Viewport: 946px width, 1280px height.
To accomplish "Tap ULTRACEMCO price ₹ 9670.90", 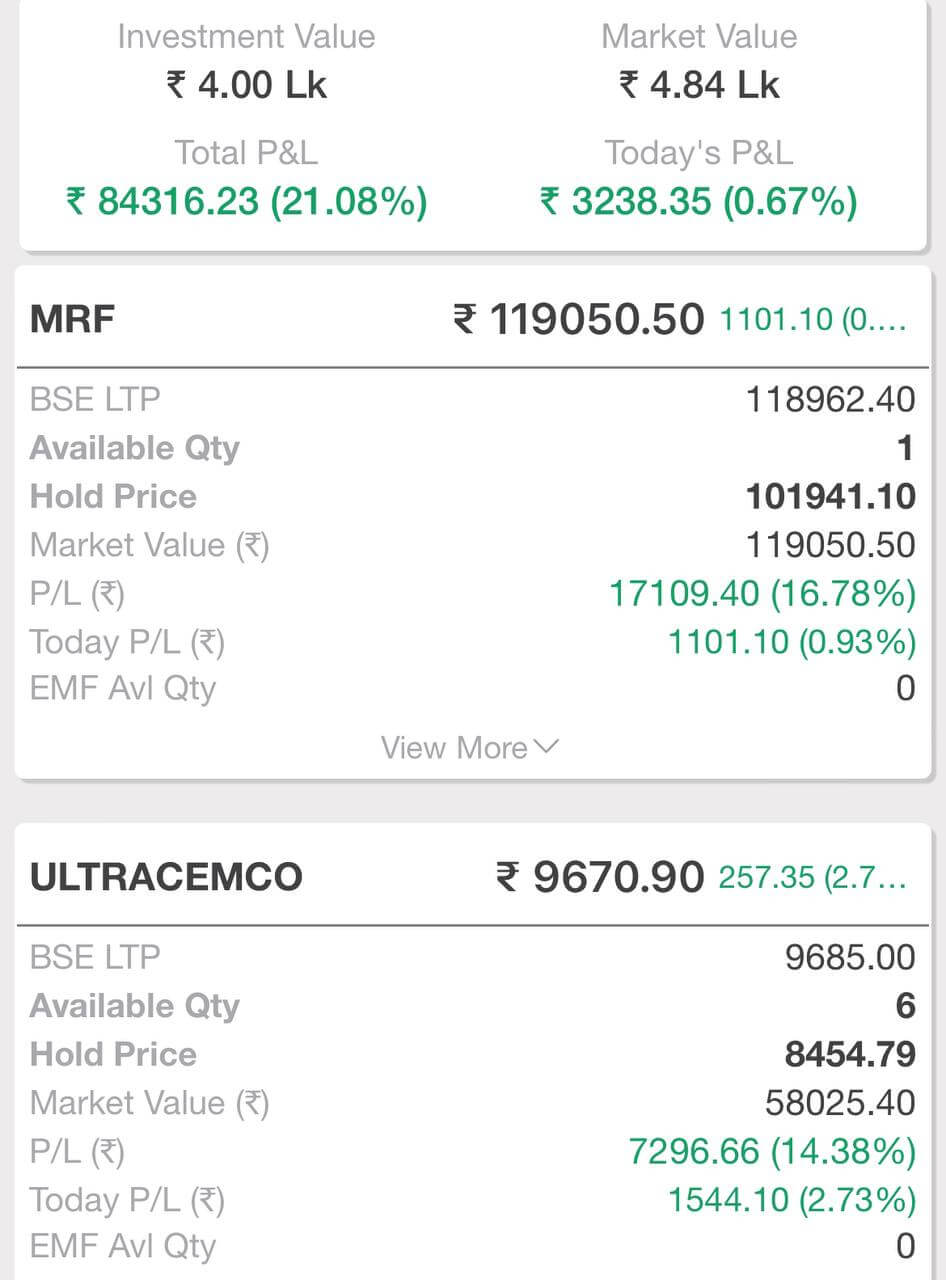I will (601, 877).
